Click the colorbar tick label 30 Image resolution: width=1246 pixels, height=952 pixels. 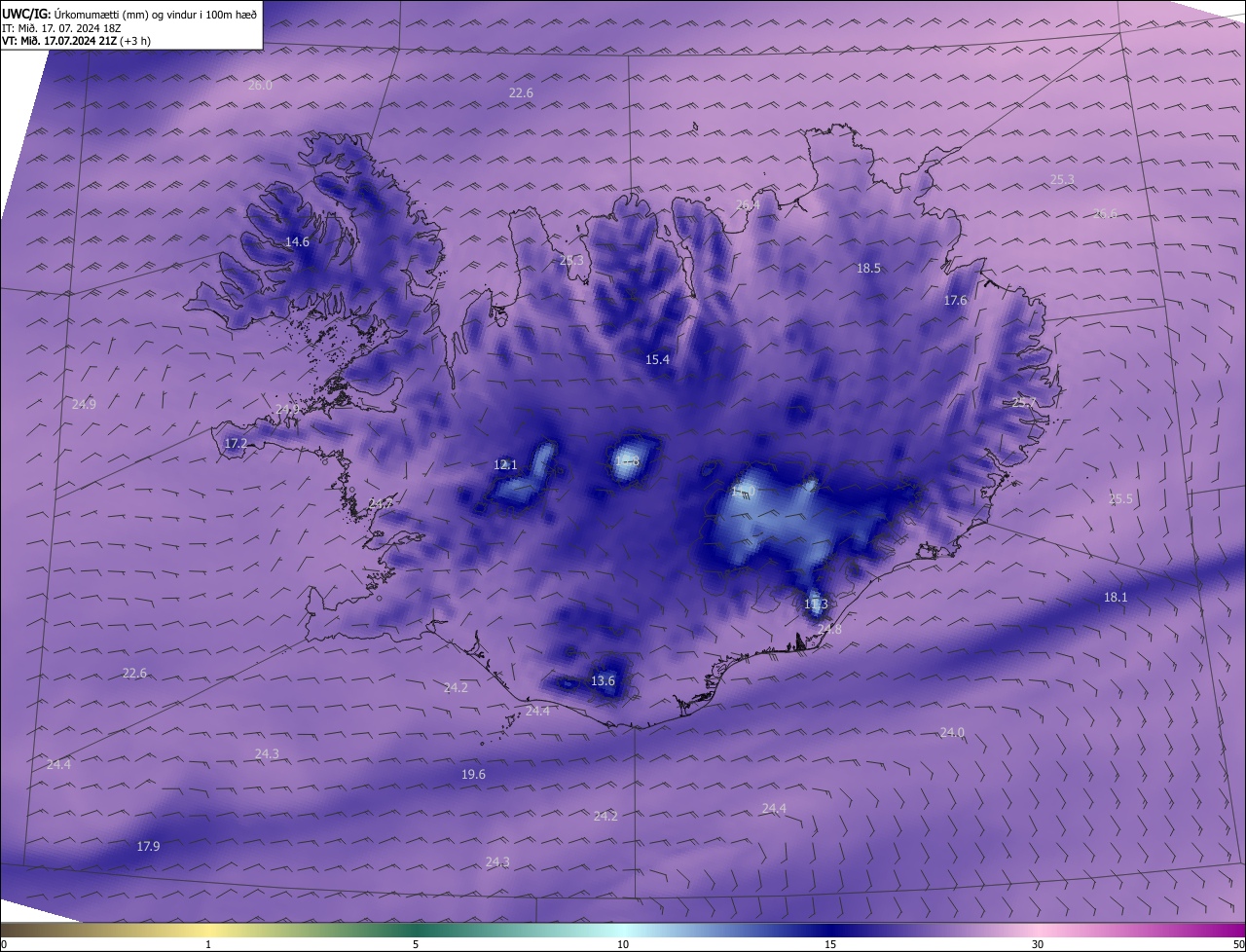[x=1038, y=944]
